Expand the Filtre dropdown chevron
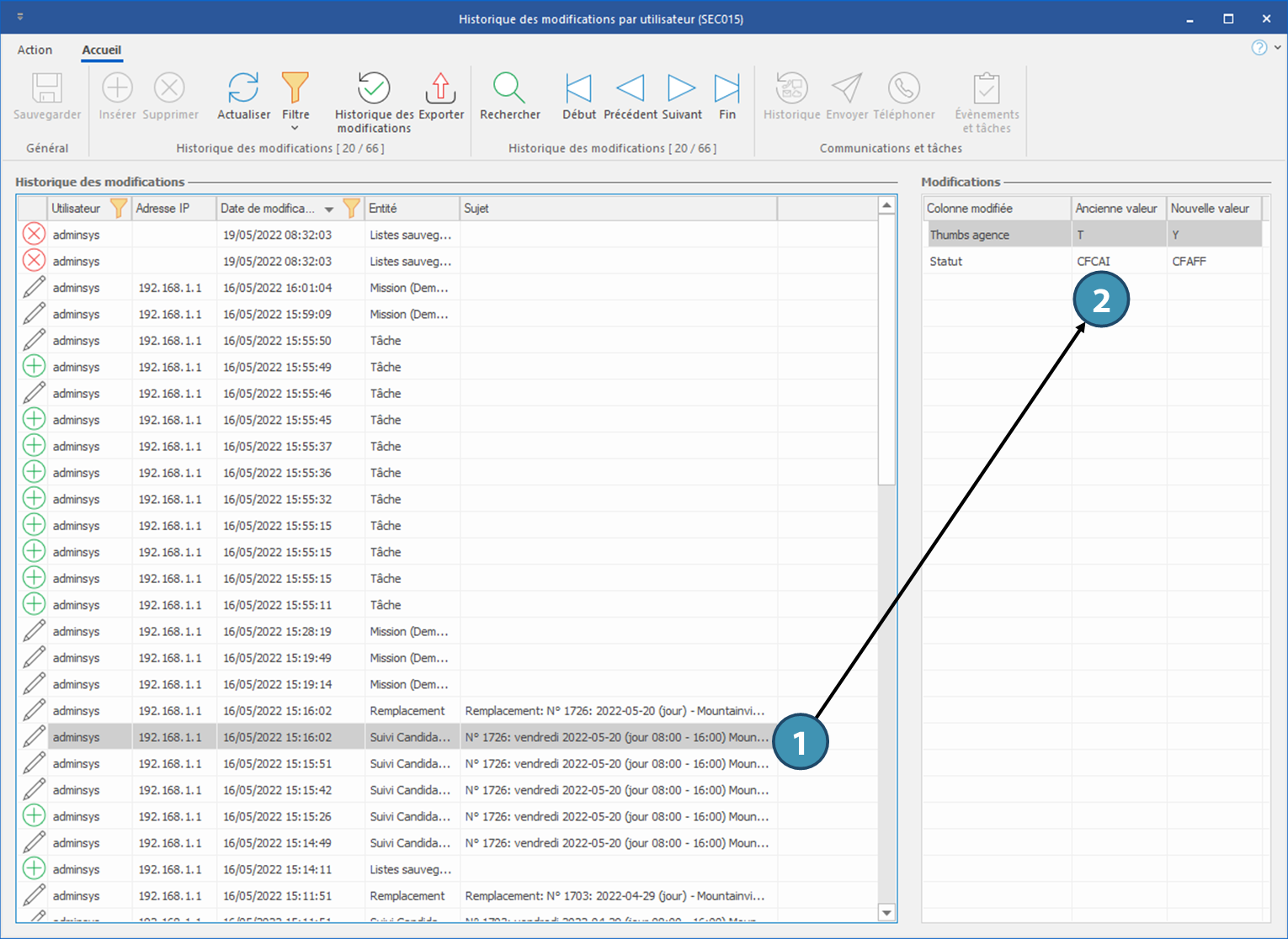This screenshot has width=1288, height=939. 295,129
